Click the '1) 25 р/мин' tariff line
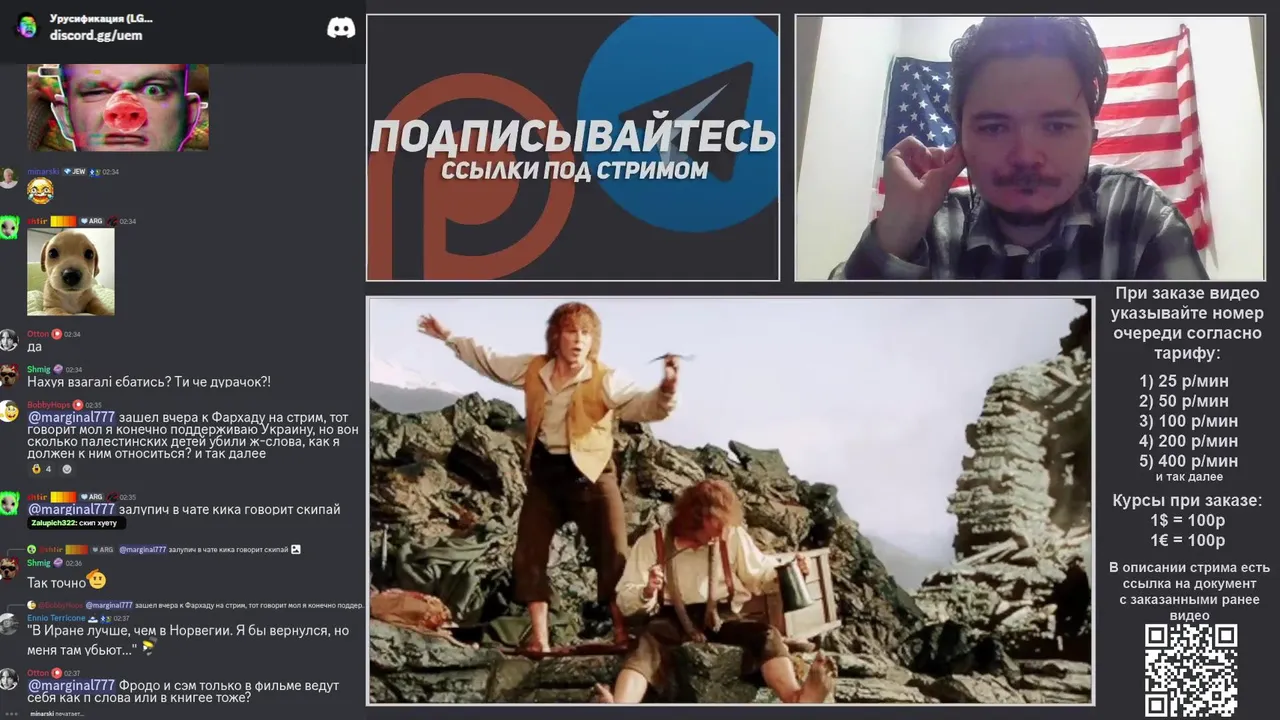Viewport: 1280px width, 720px height. [1184, 381]
